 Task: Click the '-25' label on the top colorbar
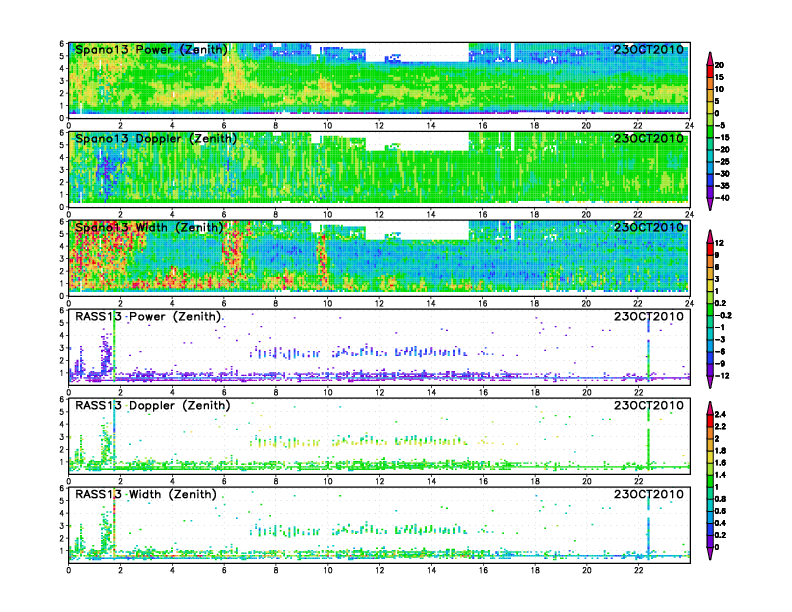(x=722, y=162)
